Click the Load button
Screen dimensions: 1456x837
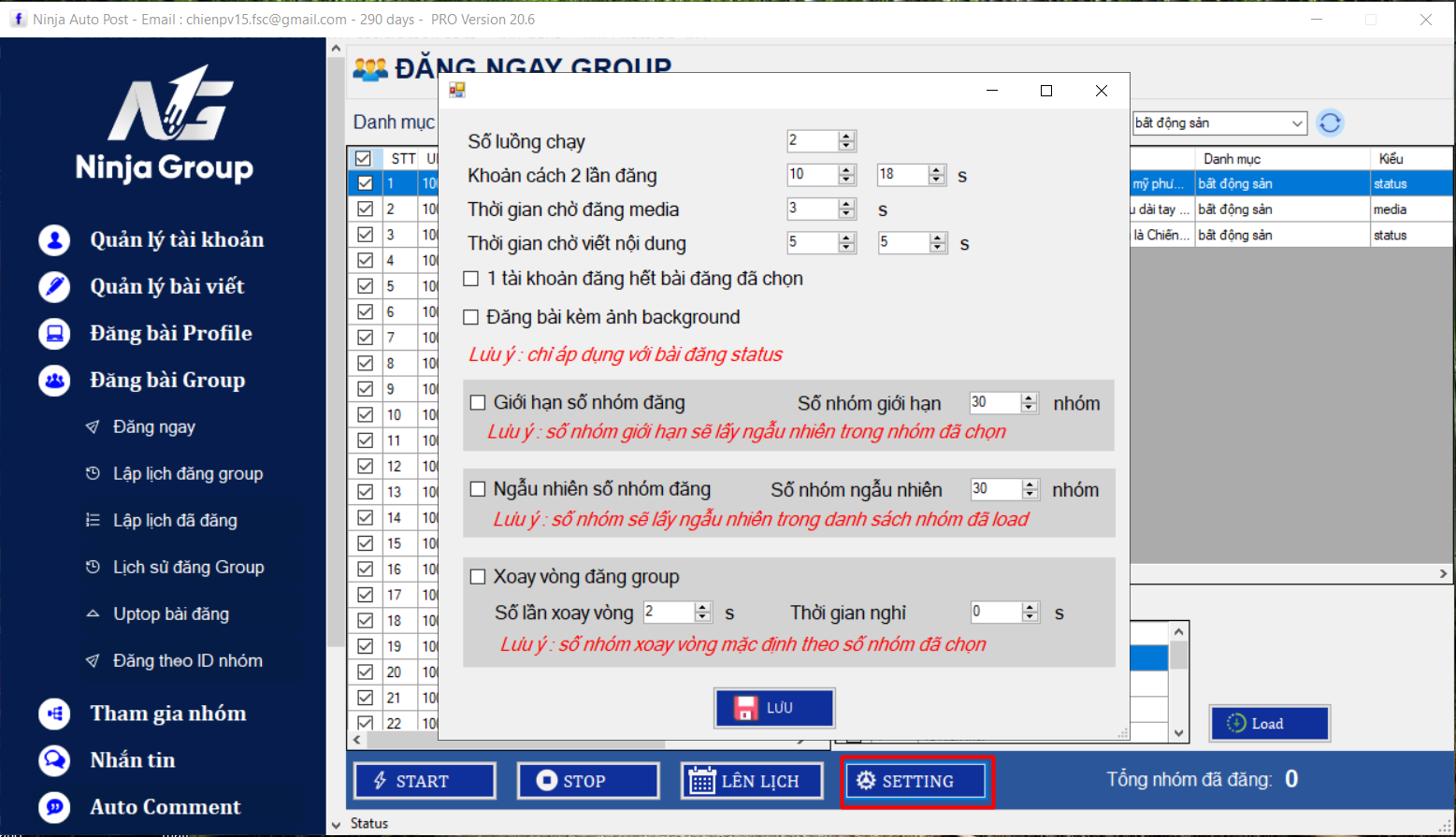coord(1269,724)
